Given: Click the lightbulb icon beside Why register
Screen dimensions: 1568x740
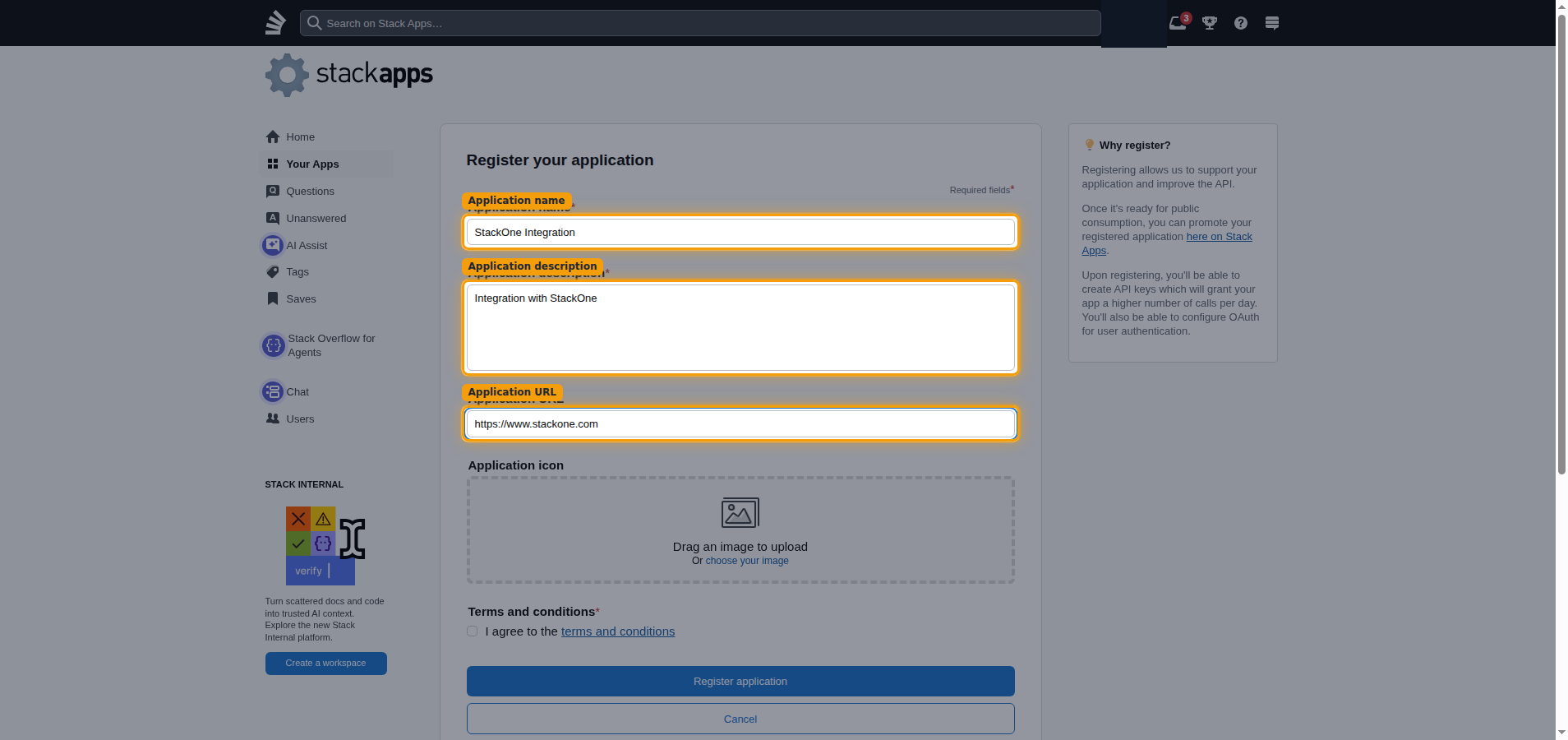Looking at the screenshot, I should point(1090,145).
